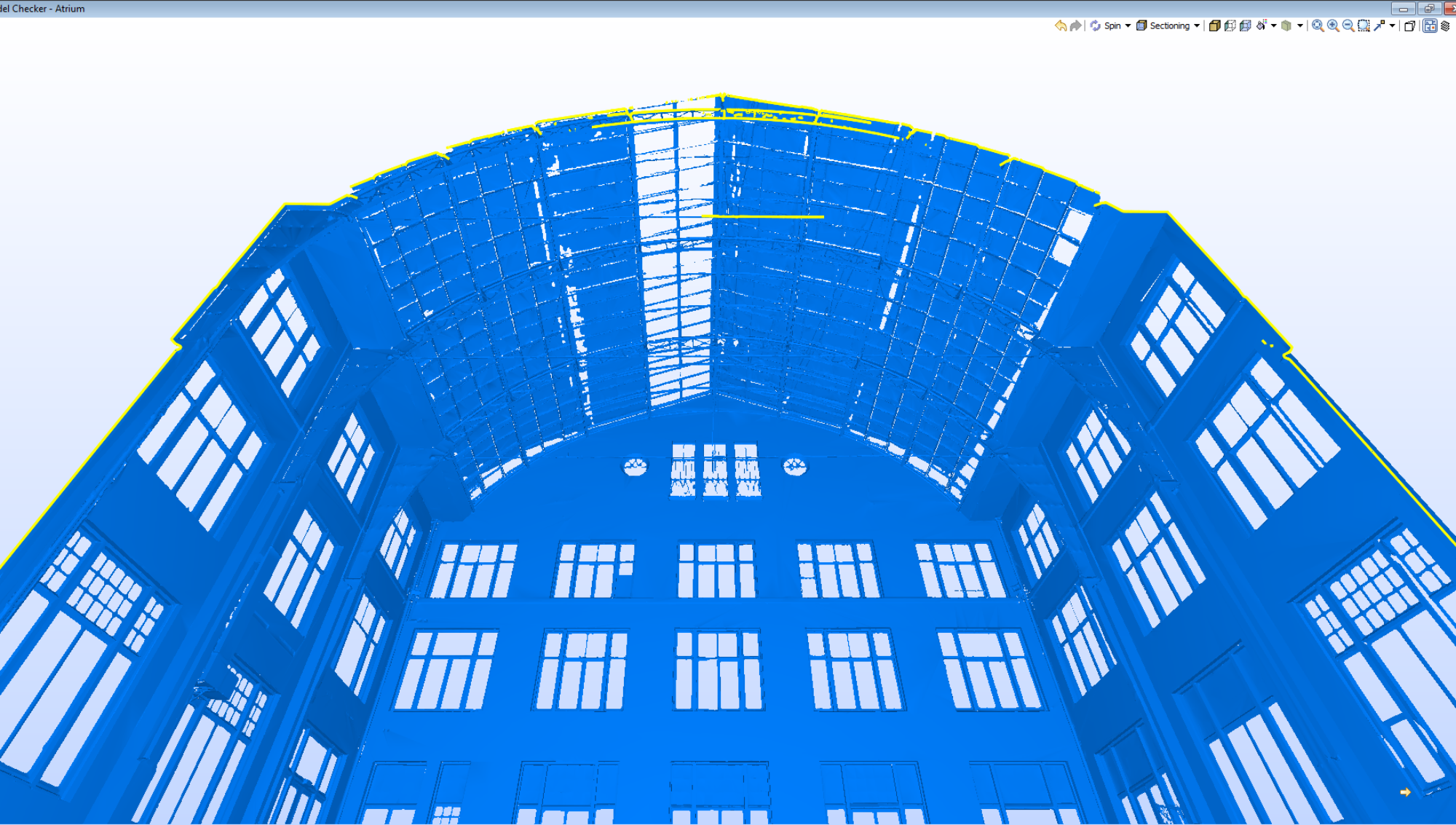
Task: Select the transparent cube display icon
Action: tap(1245, 25)
